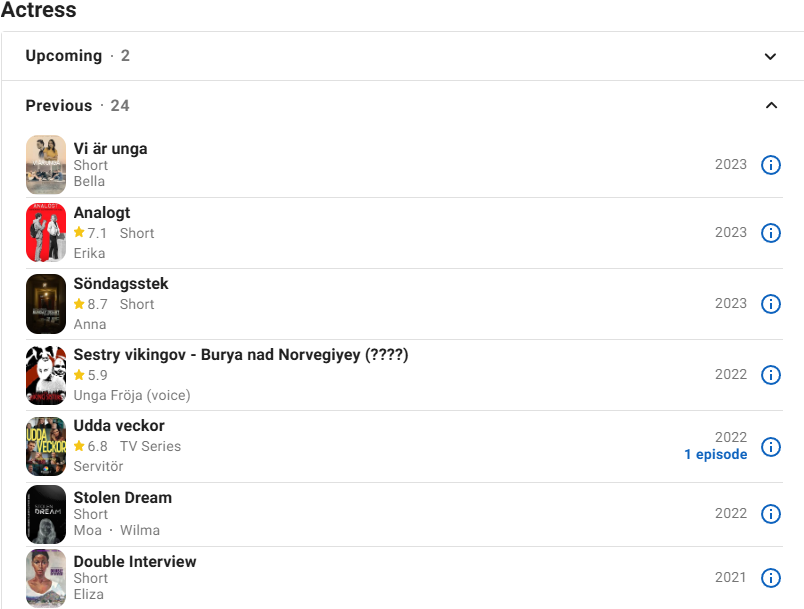This screenshot has width=804, height=609.
Task: Select the role name Anna
Action: pos(90,324)
